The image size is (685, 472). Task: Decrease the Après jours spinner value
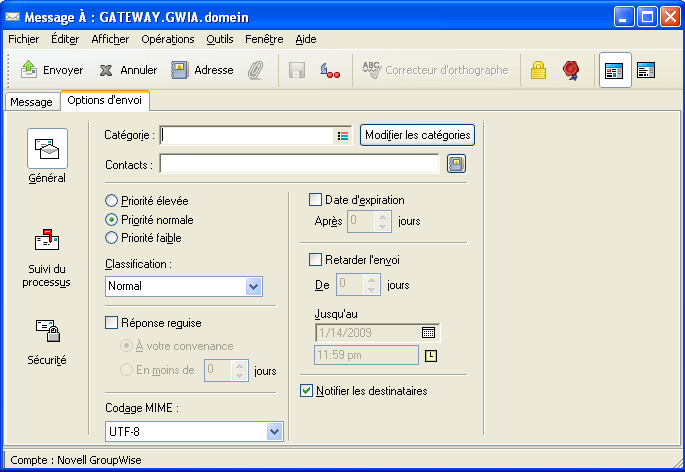(382, 226)
